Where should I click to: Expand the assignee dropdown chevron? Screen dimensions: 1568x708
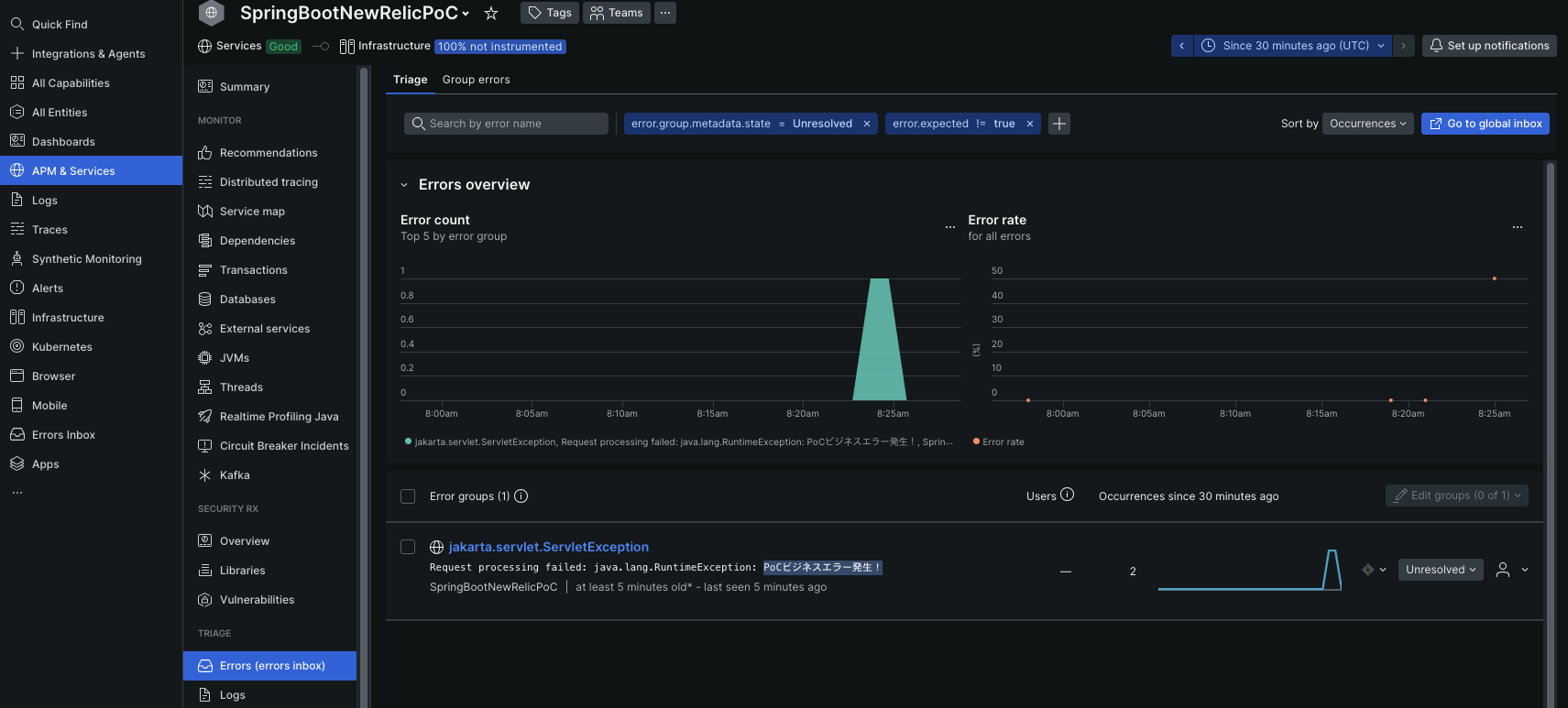(1525, 570)
